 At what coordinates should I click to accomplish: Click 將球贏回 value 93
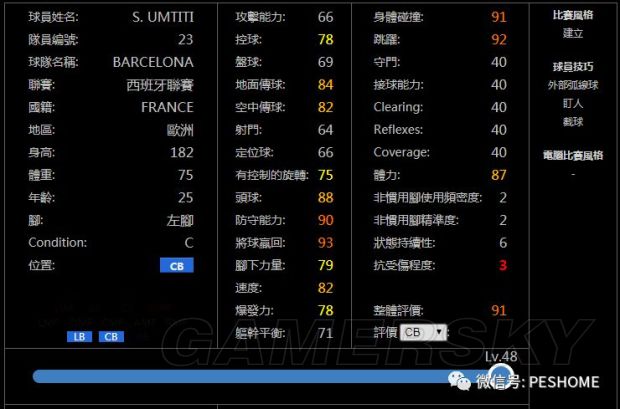point(325,242)
